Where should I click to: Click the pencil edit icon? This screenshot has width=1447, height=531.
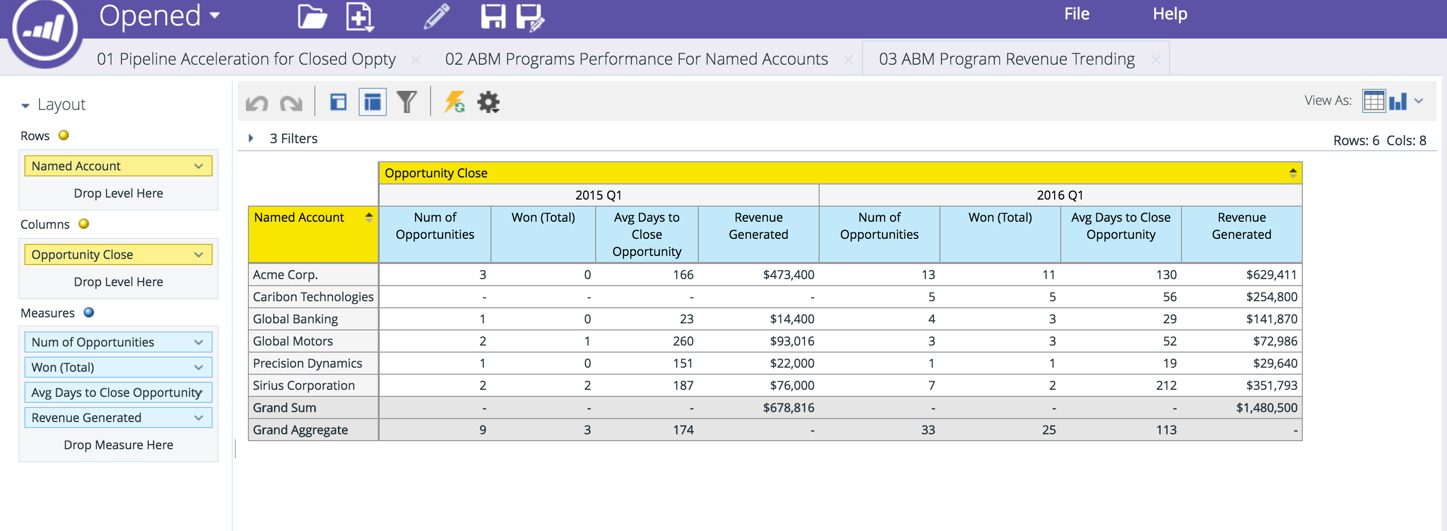tap(436, 16)
